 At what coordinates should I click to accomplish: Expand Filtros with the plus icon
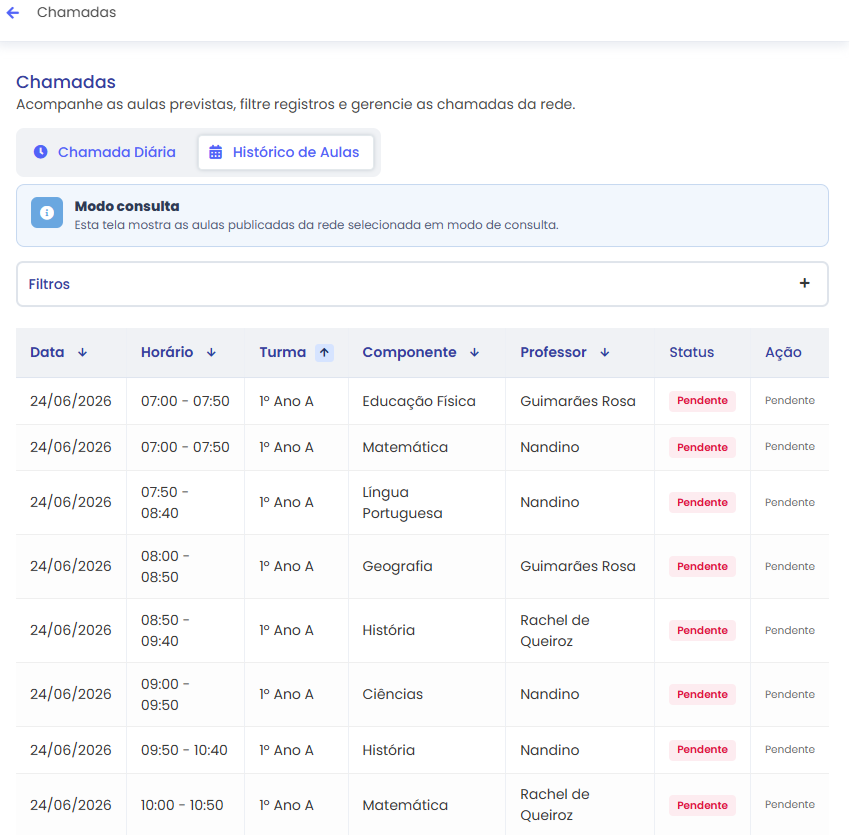click(804, 283)
